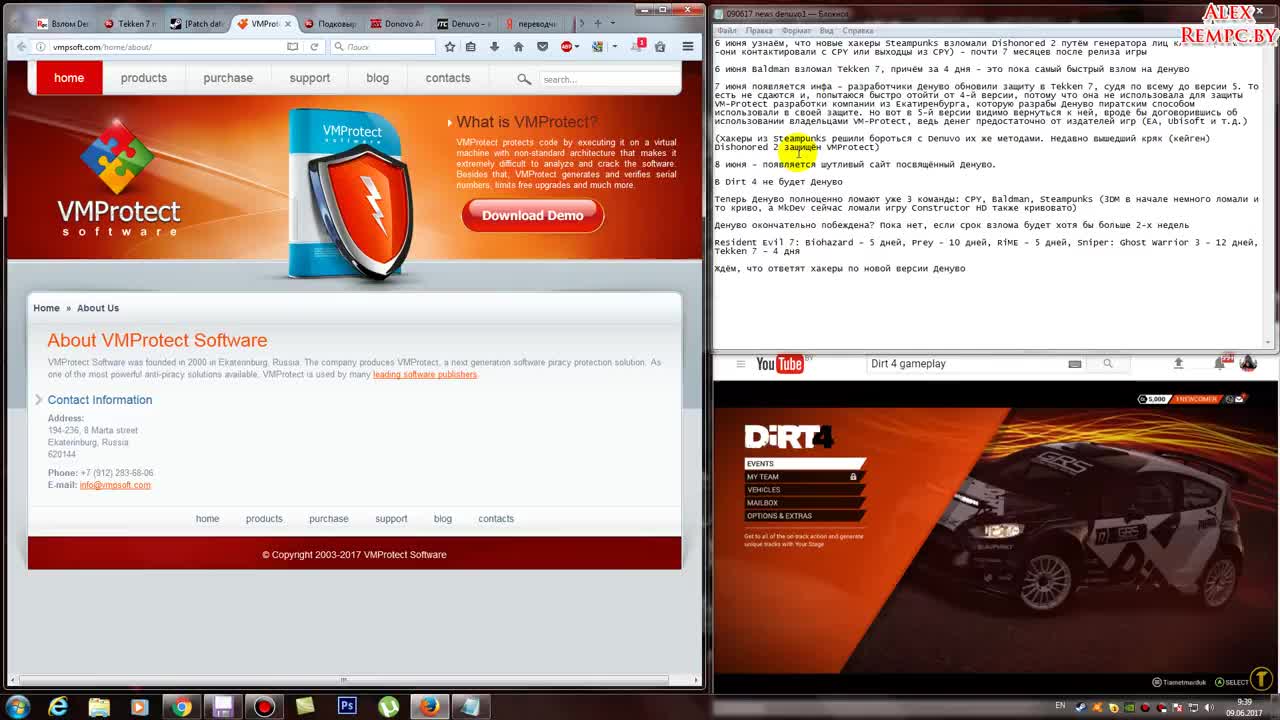This screenshot has height=720, width=1280.
Task: Click the info@vmpsoft.com email link
Action: tap(115, 485)
